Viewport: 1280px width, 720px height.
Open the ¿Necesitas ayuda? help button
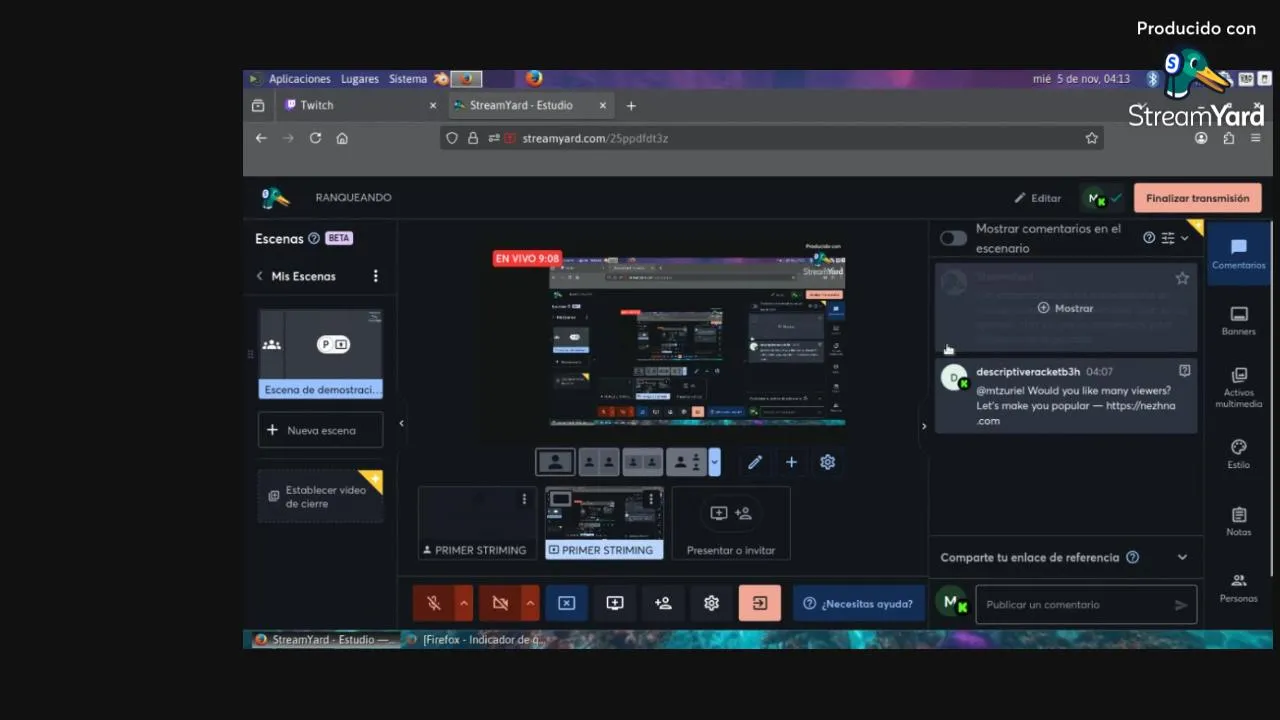pos(858,603)
